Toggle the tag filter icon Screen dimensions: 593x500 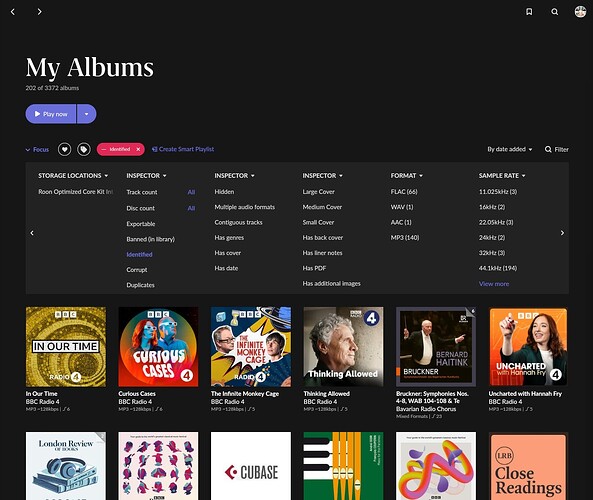(x=84, y=149)
